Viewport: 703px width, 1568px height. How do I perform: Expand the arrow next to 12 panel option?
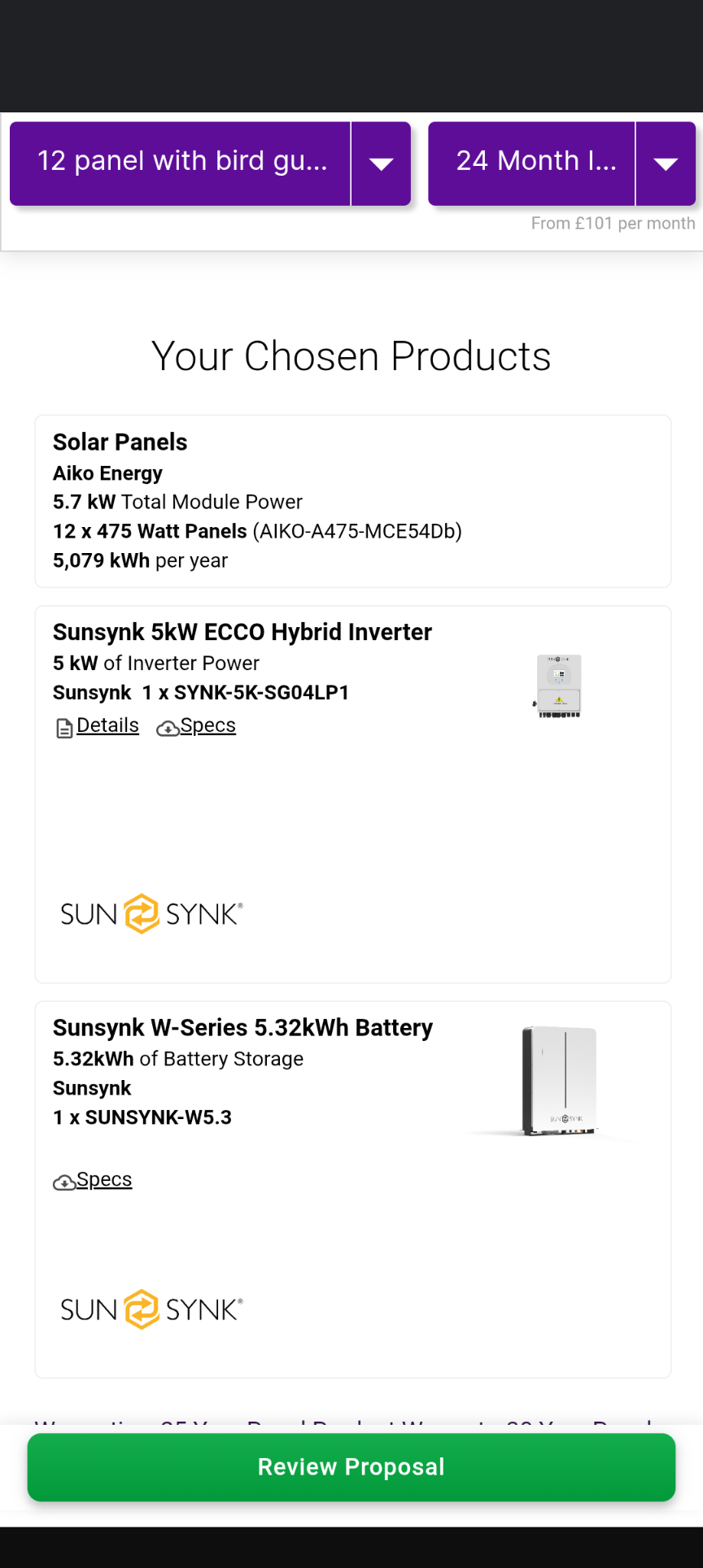pos(381,163)
